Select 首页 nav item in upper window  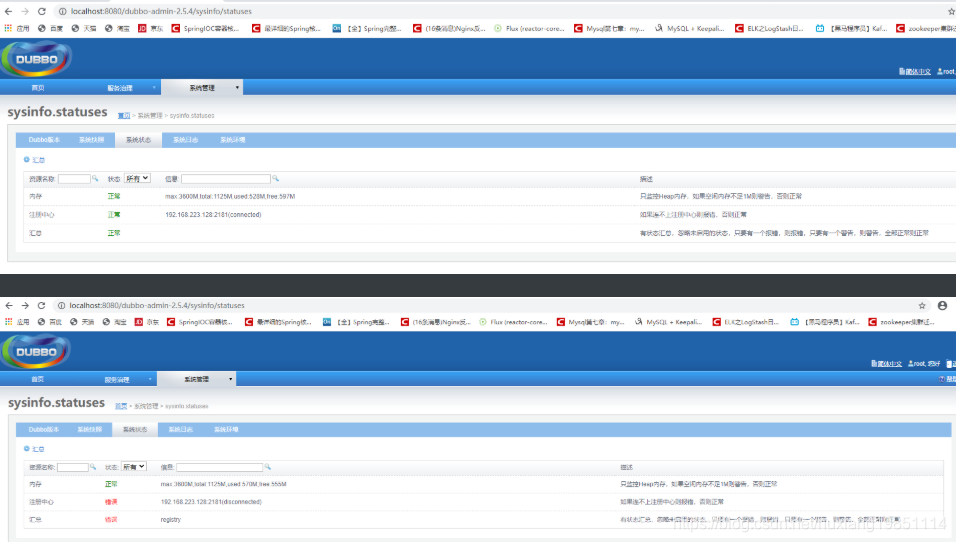pyautogui.click(x=38, y=88)
